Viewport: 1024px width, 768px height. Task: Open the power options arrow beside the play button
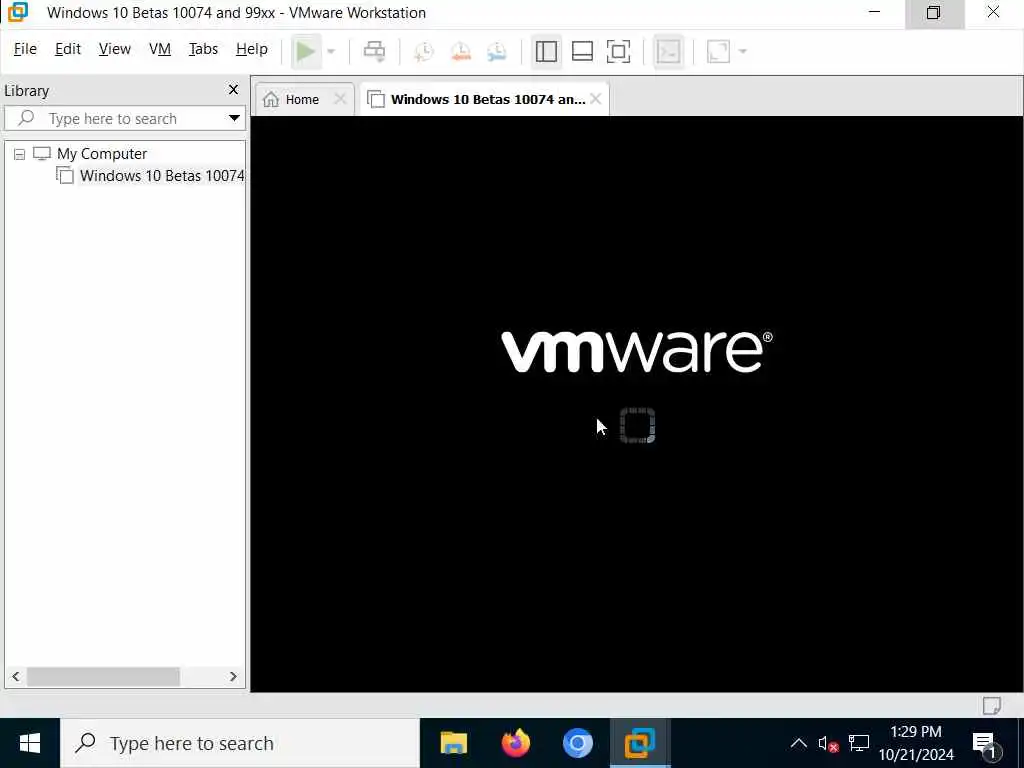pyautogui.click(x=331, y=52)
